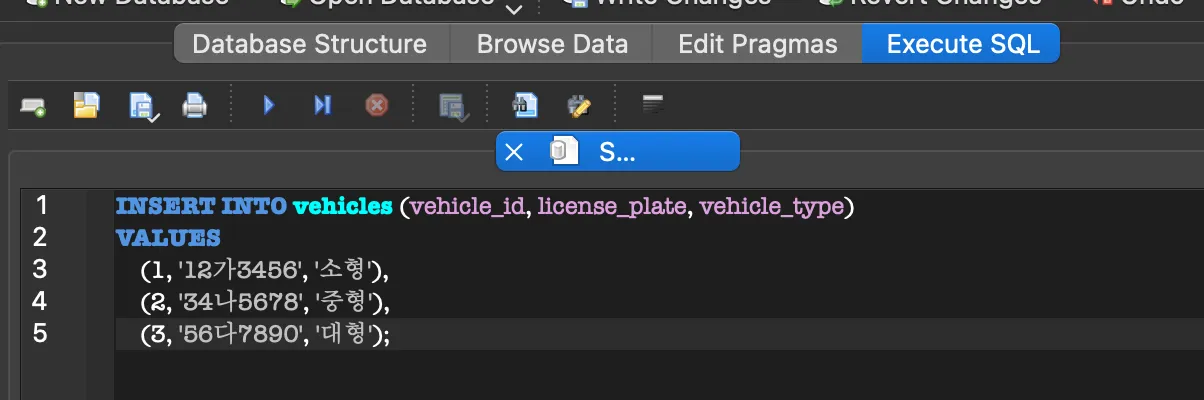Close the SQL editor tab

[514, 152]
